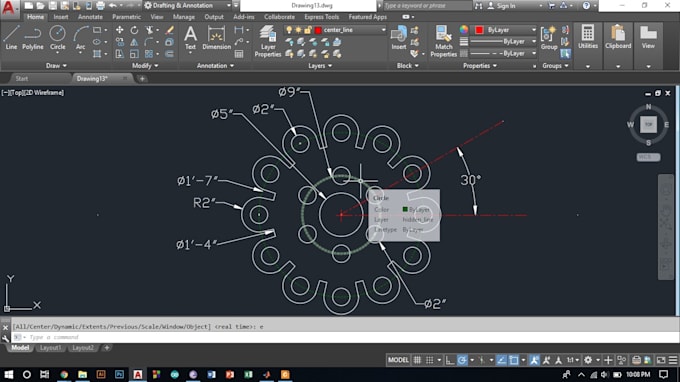Screen dimensions: 680x382
Task: Click the Plot printer icon in quick access
Action: [x=100, y=6]
